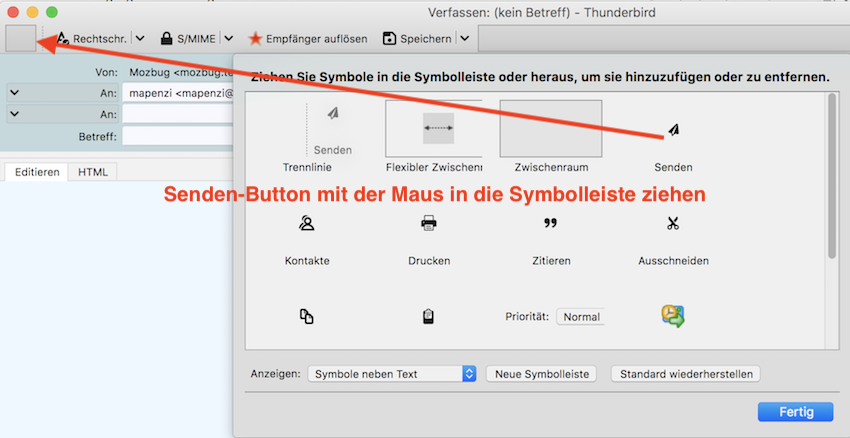Click the Von: sender Mozbug address
Image resolution: width=850 pixels, height=438 pixels.
point(181,72)
